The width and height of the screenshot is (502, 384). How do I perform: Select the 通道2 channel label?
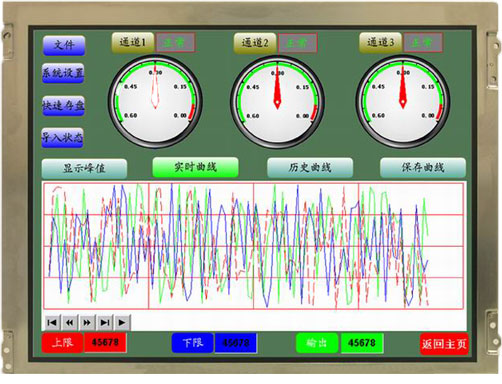(x=255, y=43)
